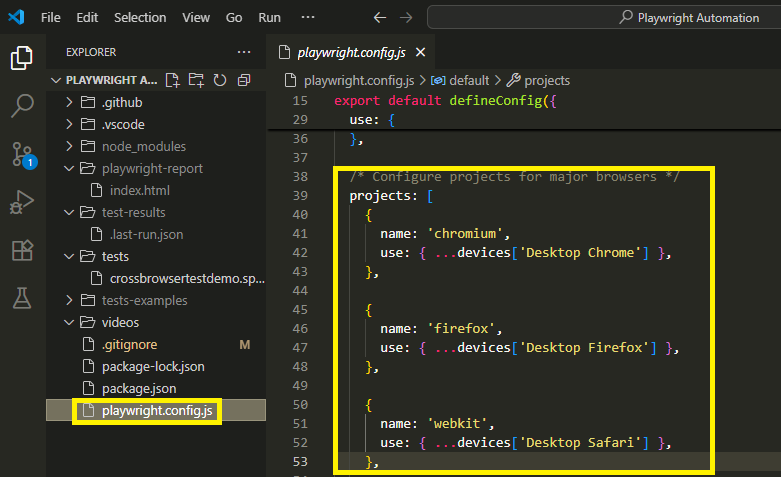Collapse the test-results folder
This screenshot has height=477, width=781.
point(69,212)
